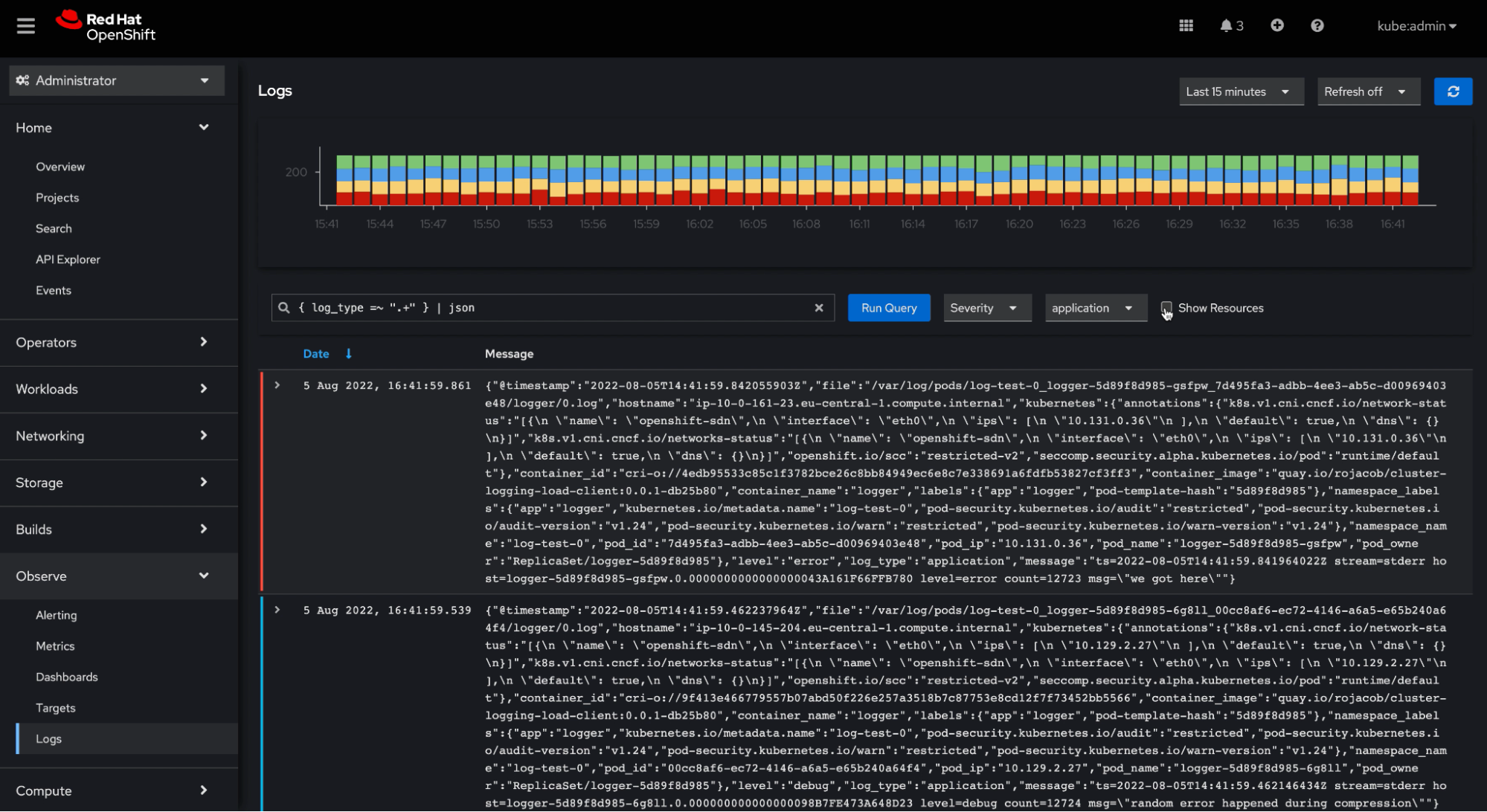This screenshot has height=812, width=1487.
Task: Open the quick create plus icon
Action: pos(1276,25)
